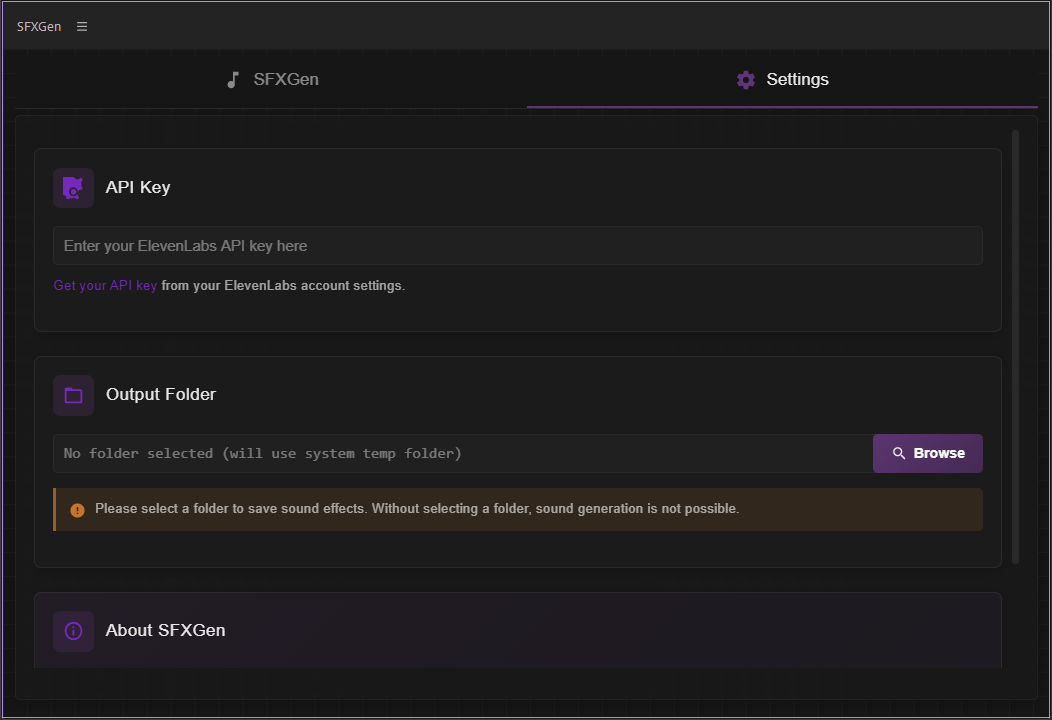Click the About SFXGen info icon
This screenshot has width=1052, height=720.
[x=73, y=631]
